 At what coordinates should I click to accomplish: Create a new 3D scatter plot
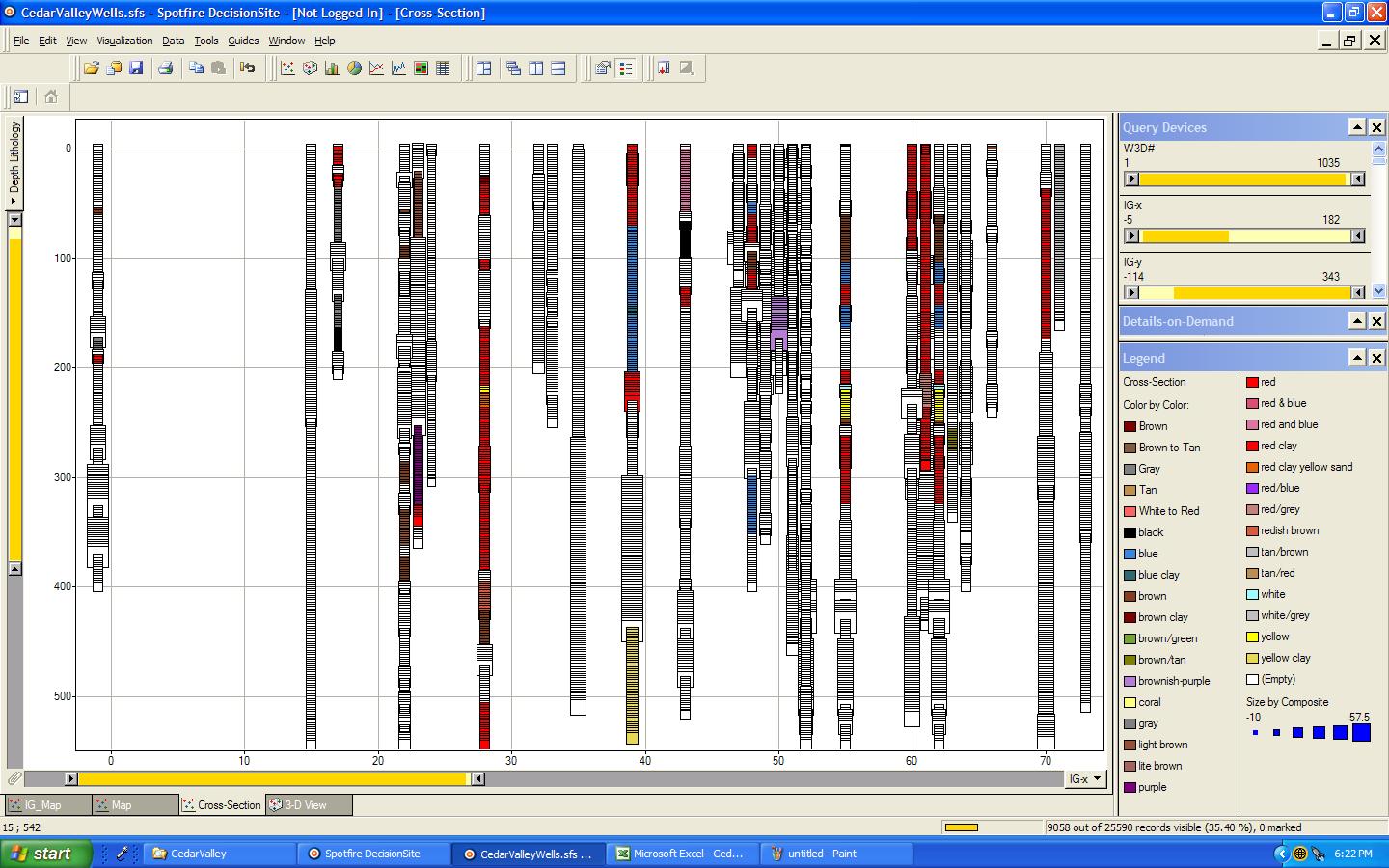310,68
